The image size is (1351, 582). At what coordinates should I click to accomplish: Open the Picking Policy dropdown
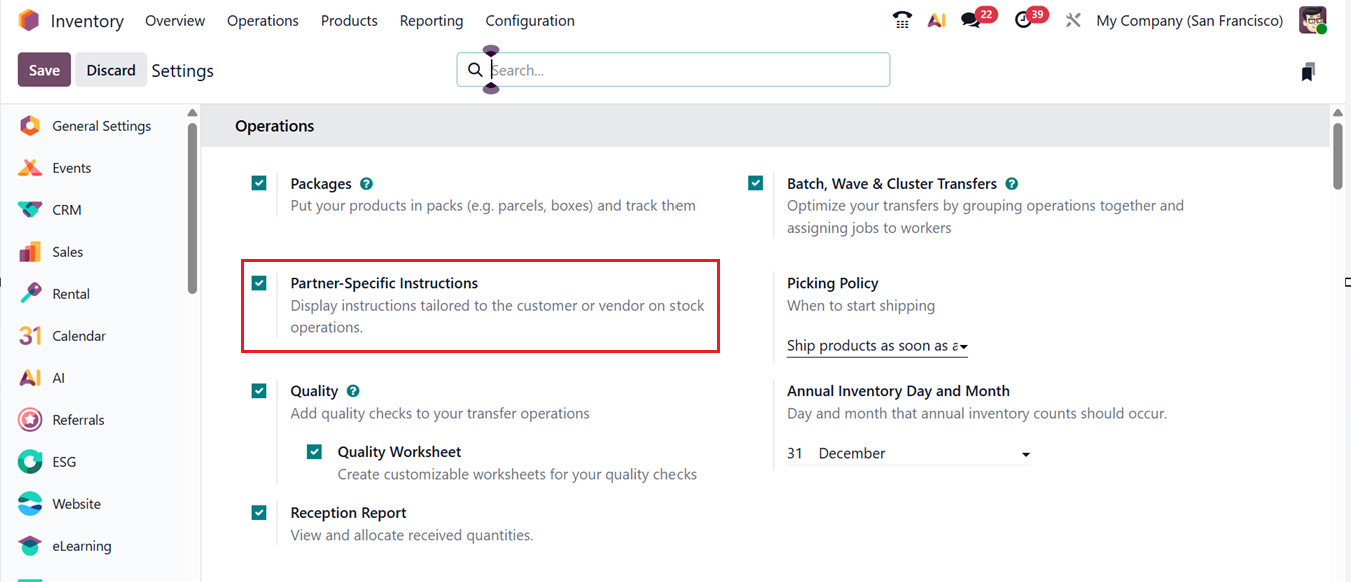click(x=877, y=346)
